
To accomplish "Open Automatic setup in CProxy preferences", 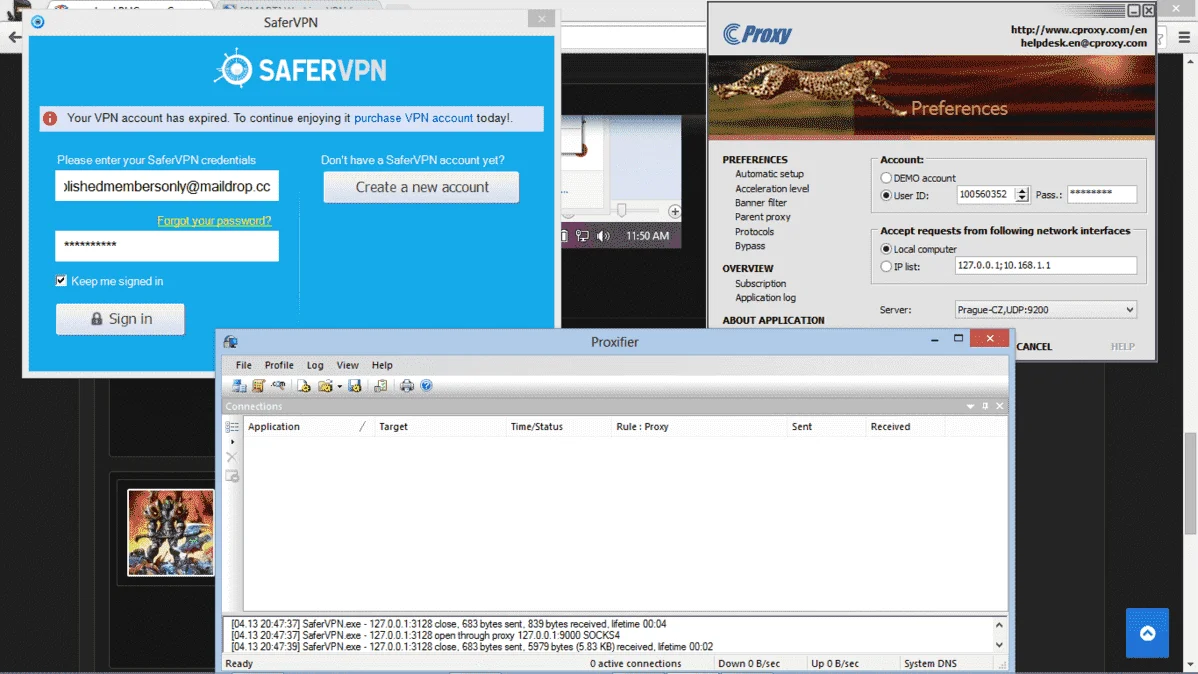I will click(769, 174).
